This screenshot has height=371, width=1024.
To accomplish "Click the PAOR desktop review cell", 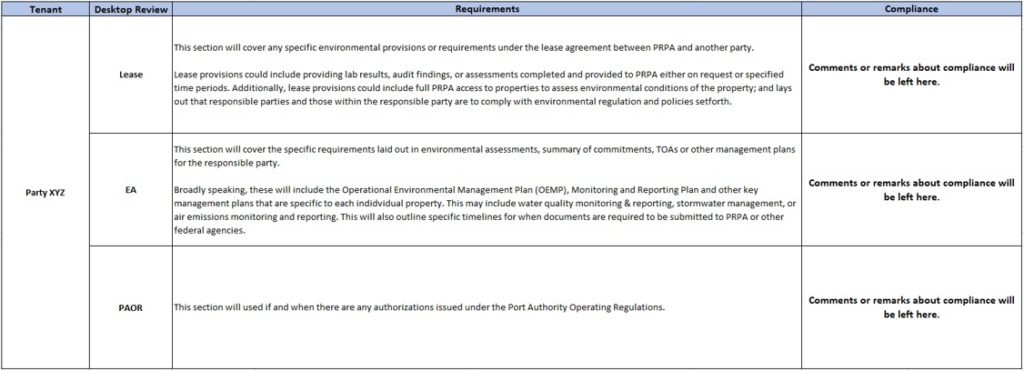I will [131, 307].
